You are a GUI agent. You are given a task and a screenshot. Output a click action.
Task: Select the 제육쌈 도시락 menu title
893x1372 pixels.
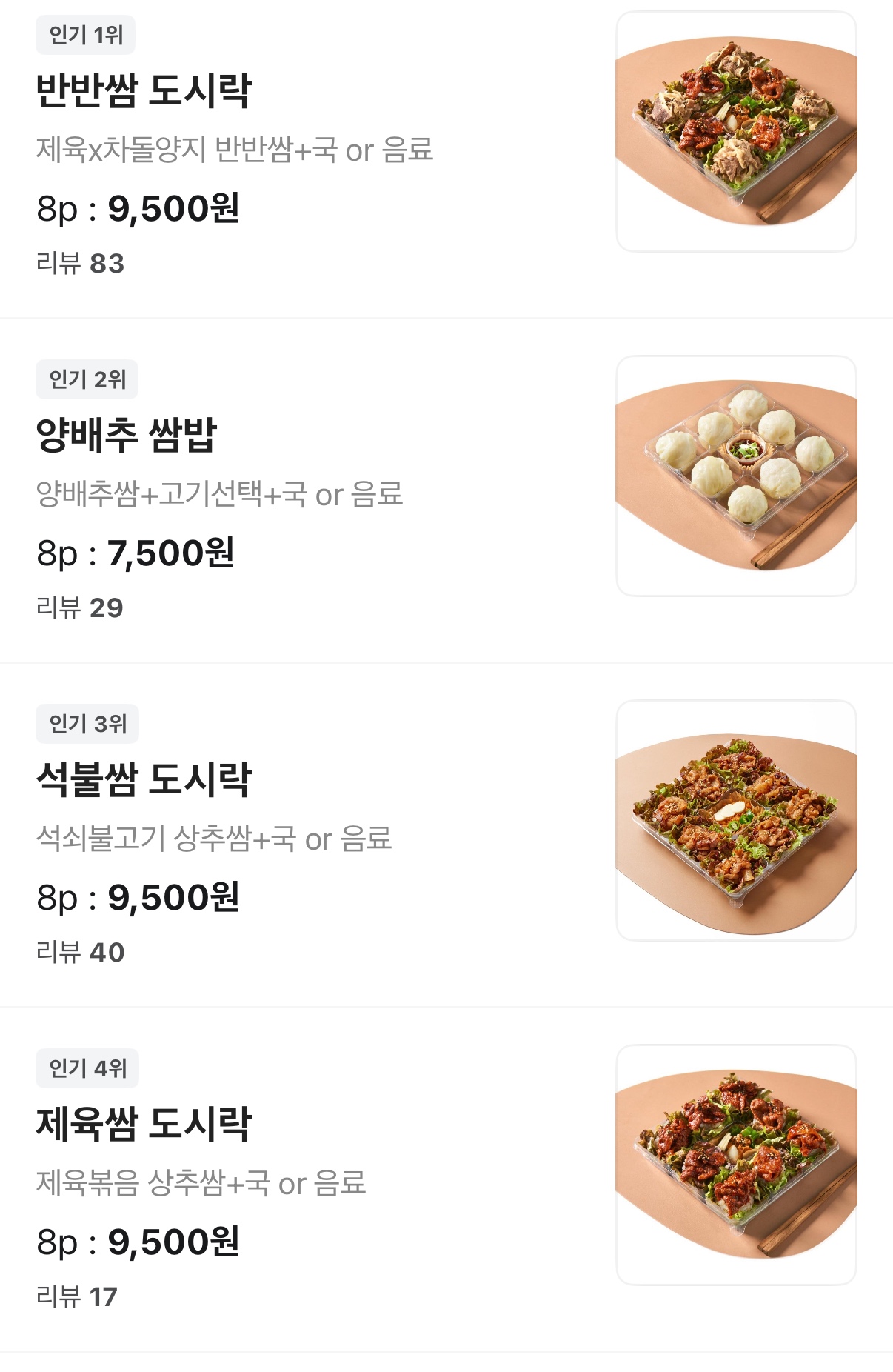click(144, 1124)
